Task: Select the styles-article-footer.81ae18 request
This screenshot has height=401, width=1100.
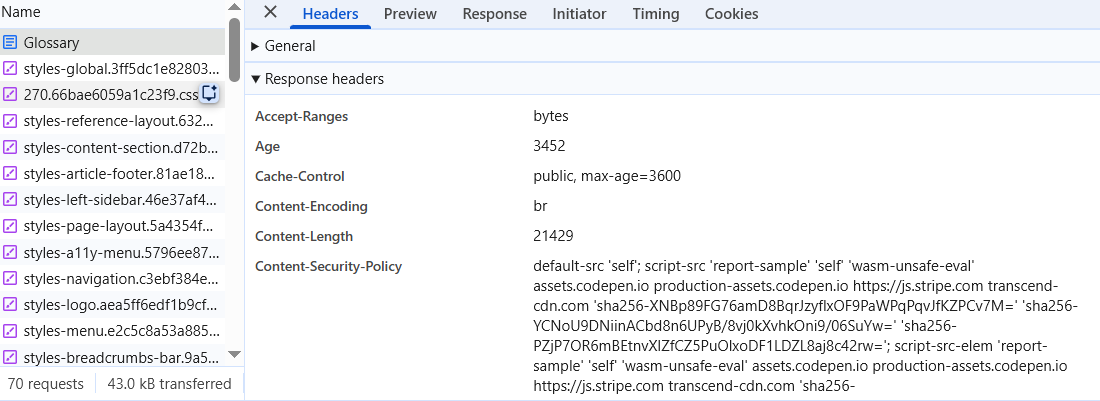Action: 112,174
